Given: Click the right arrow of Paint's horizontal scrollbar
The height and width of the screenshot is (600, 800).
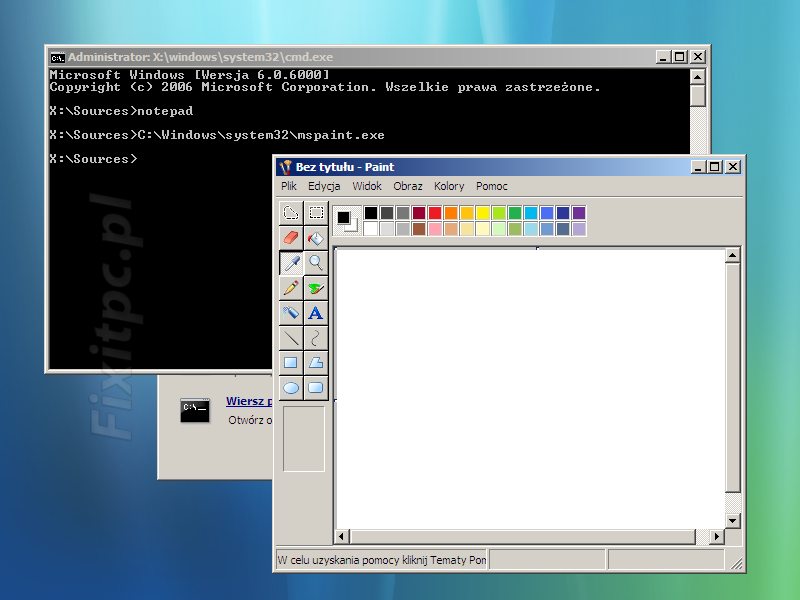Looking at the screenshot, I should point(716,536).
